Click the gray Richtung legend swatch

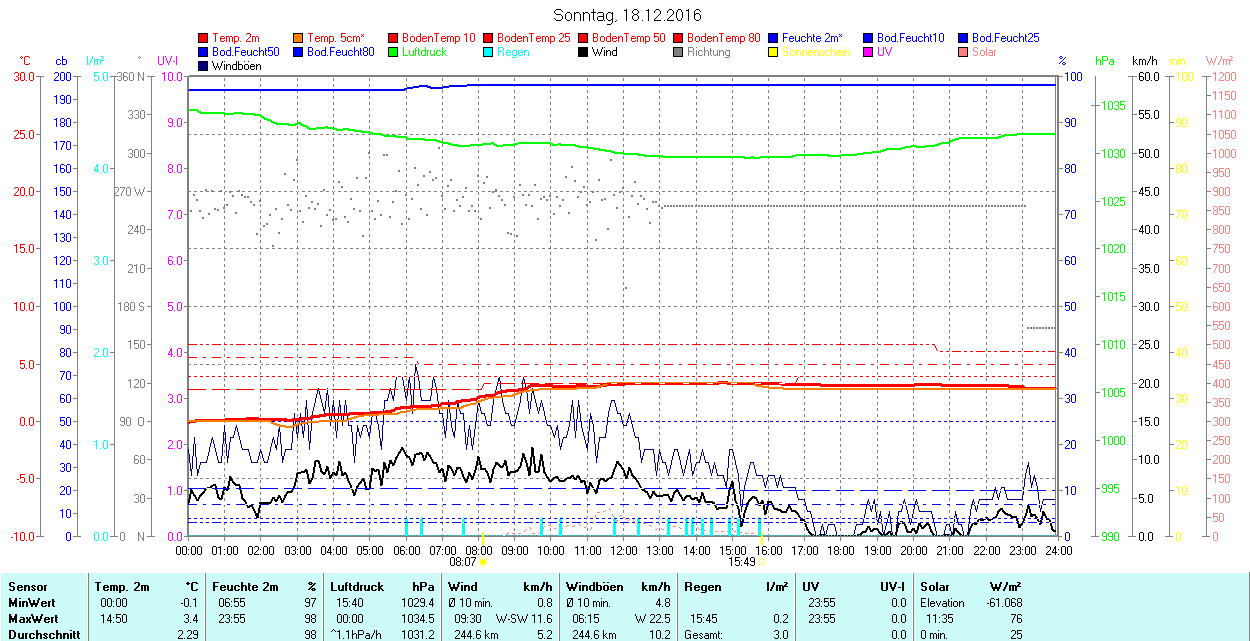[679, 52]
